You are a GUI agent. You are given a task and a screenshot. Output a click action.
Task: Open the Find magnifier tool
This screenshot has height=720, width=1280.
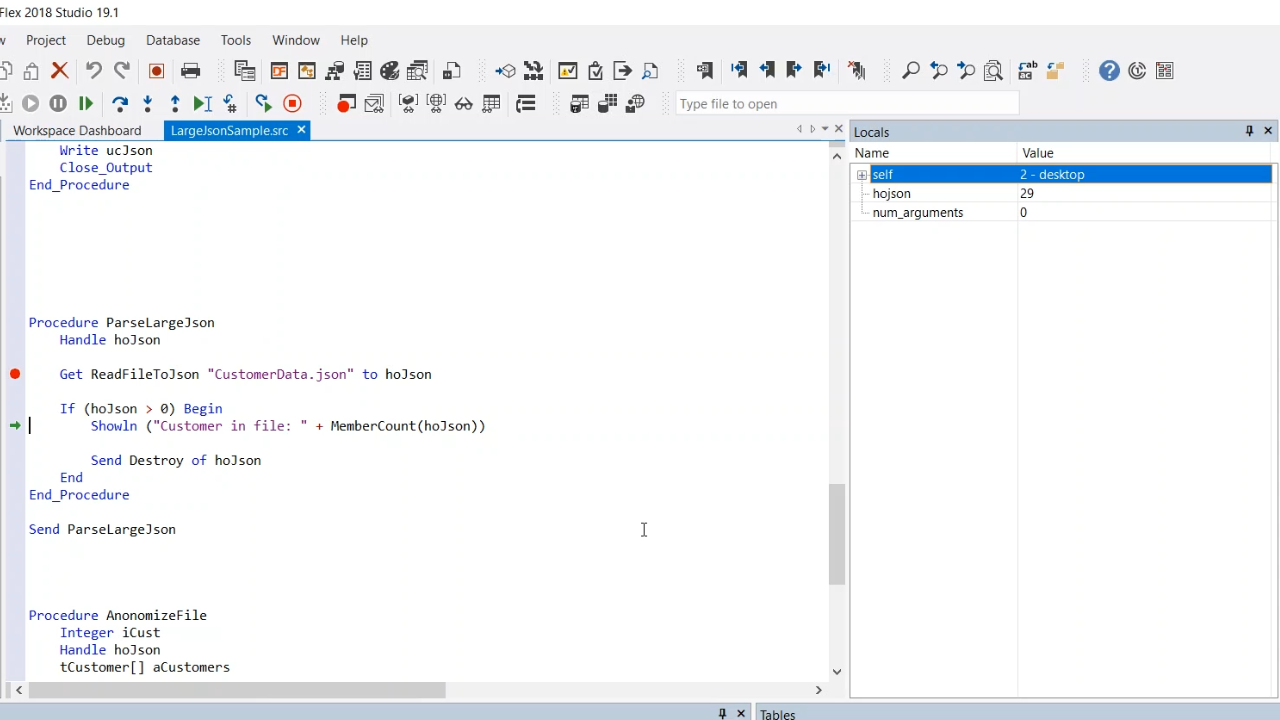point(911,71)
